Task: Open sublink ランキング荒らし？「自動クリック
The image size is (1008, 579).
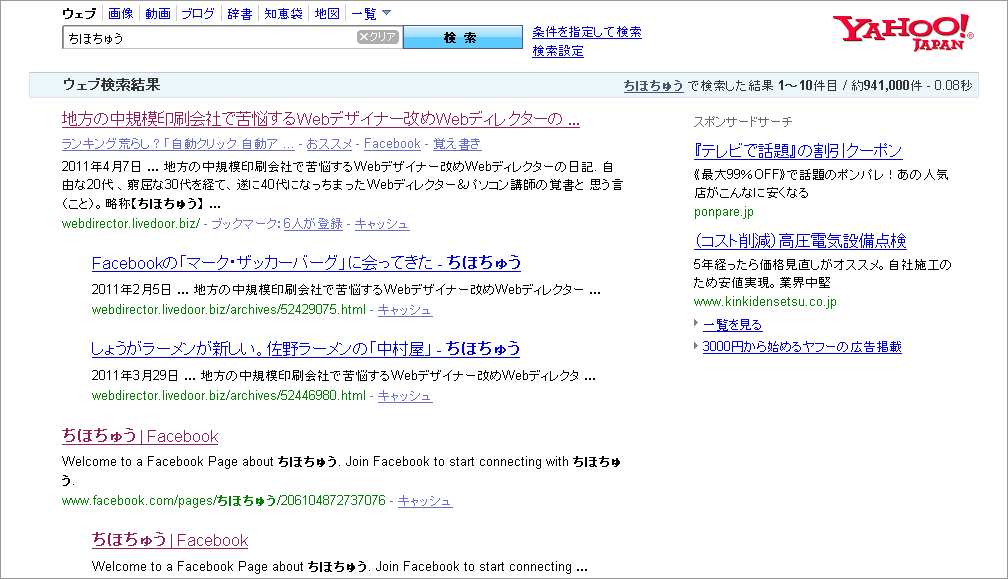Action: [x=178, y=144]
